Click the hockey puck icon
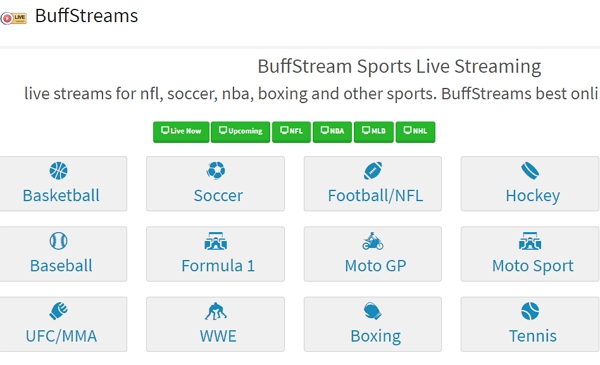 [530, 171]
